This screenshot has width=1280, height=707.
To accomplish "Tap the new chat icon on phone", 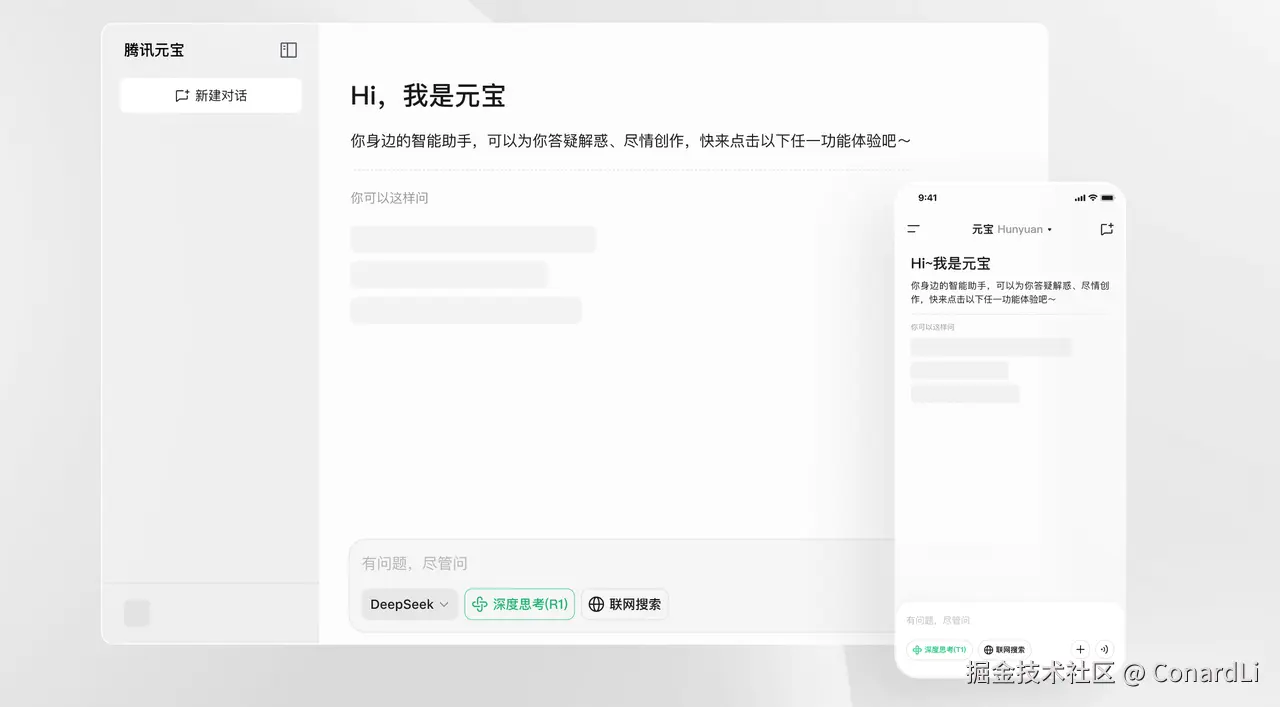I will point(1106,229).
